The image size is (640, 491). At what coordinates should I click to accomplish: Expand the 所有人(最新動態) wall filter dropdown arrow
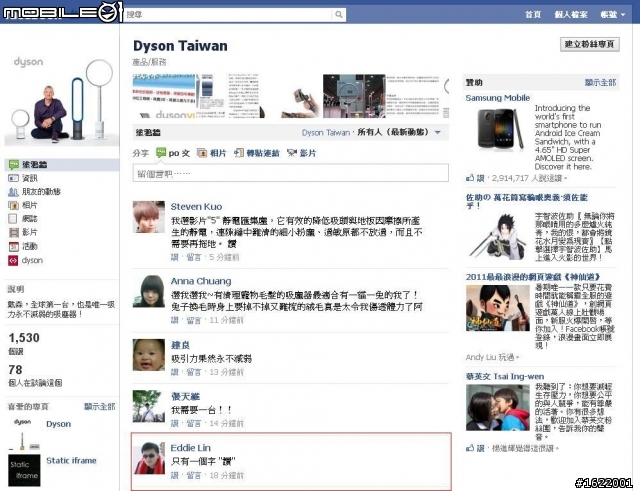point(438,132)
